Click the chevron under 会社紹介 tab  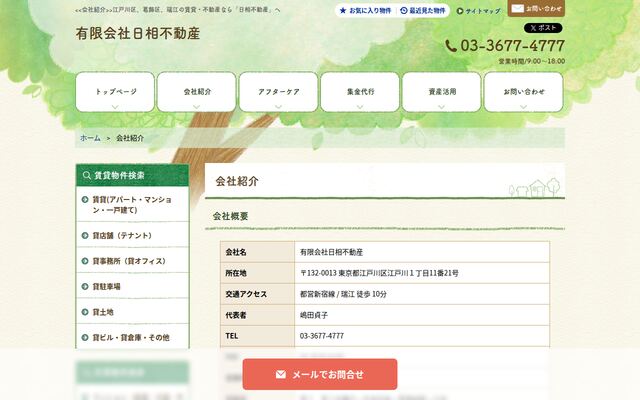pos(197,107)
